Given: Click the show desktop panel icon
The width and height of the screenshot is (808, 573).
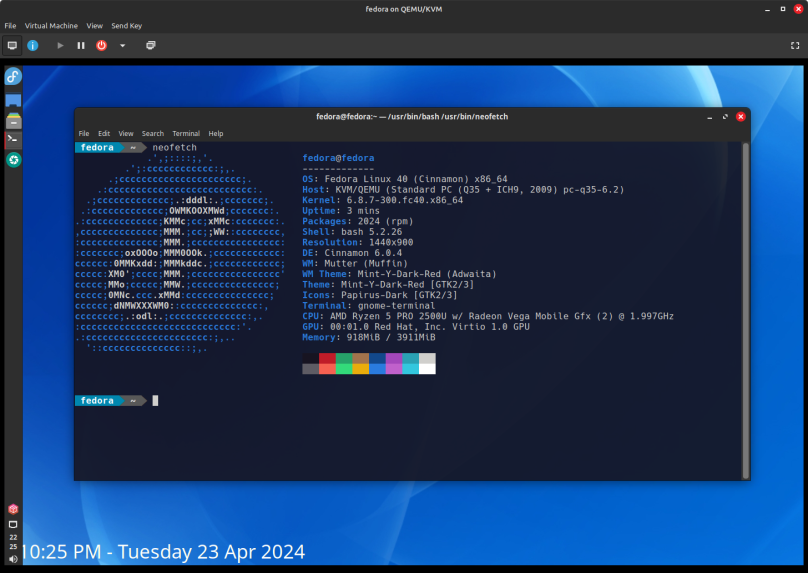Looking at the screenshot, I should coord(13,100).
